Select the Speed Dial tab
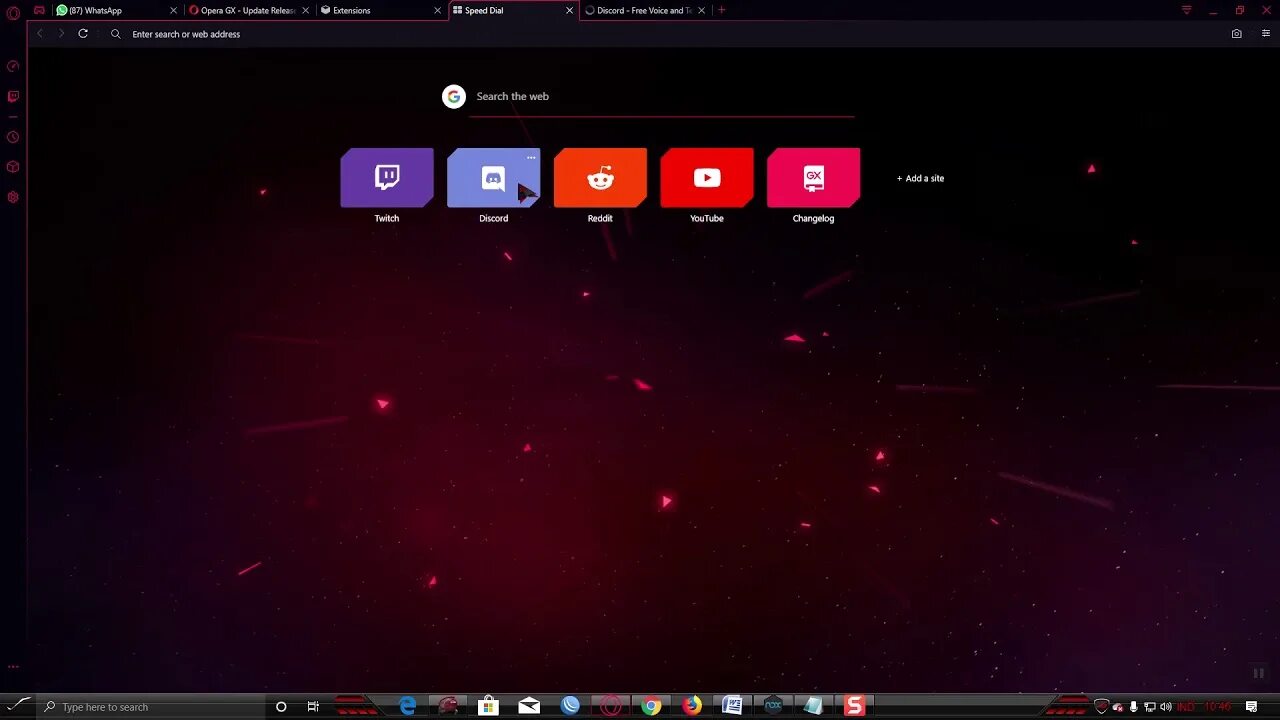This screenshot has height=720, width=1280. pyautogui.click(x=512, y=10)
